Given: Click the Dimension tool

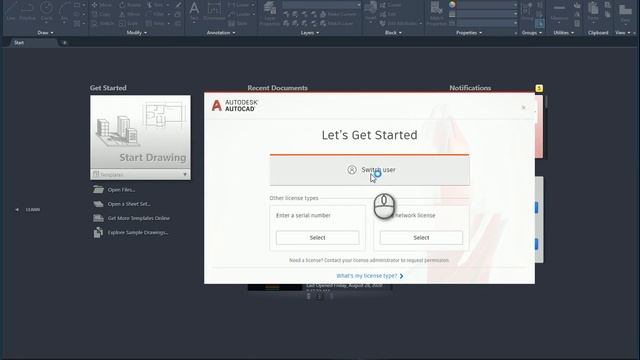Looking at the screenshot, I should (x=214, y=11).
